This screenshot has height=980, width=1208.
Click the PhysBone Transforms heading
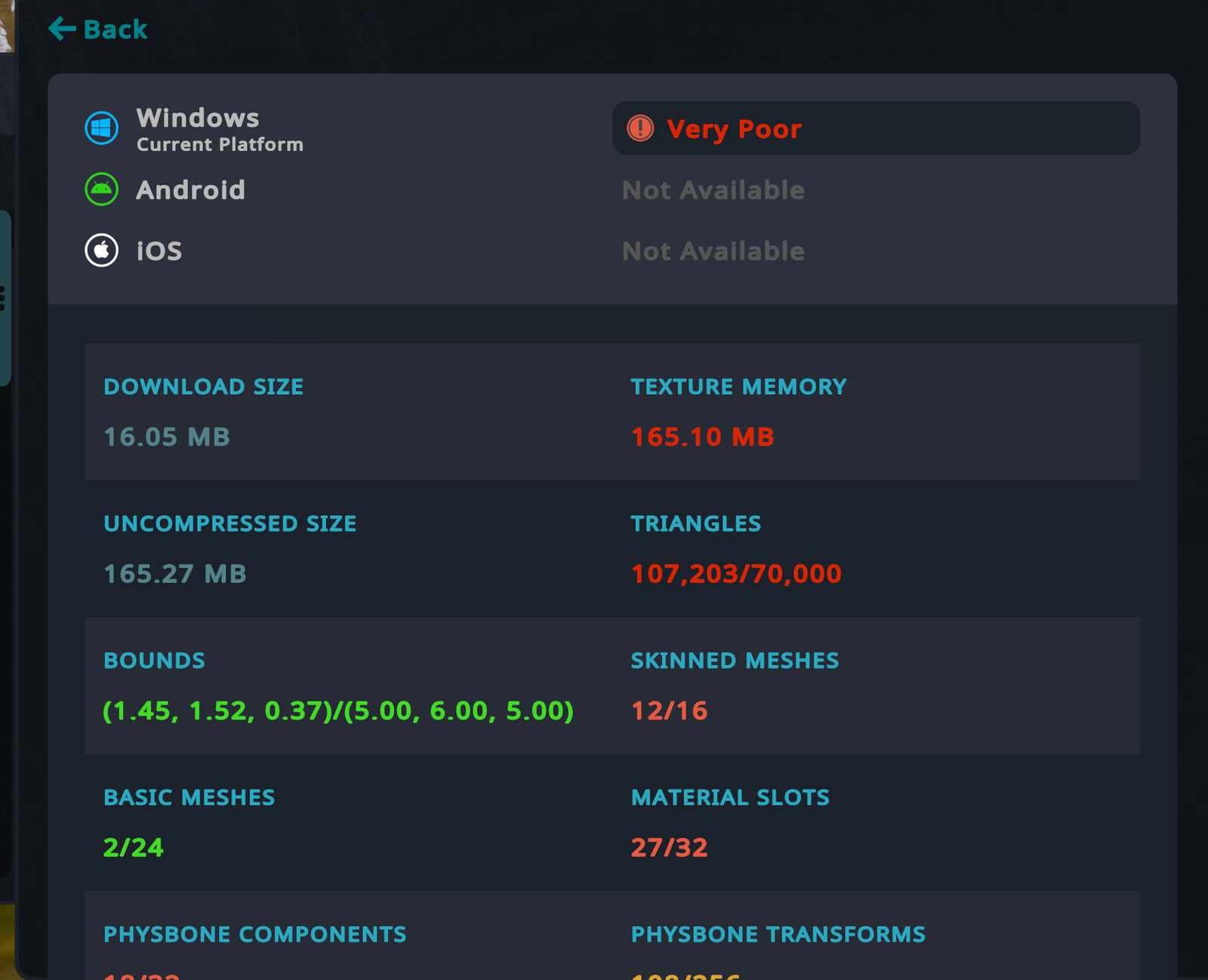pos(778,934)
